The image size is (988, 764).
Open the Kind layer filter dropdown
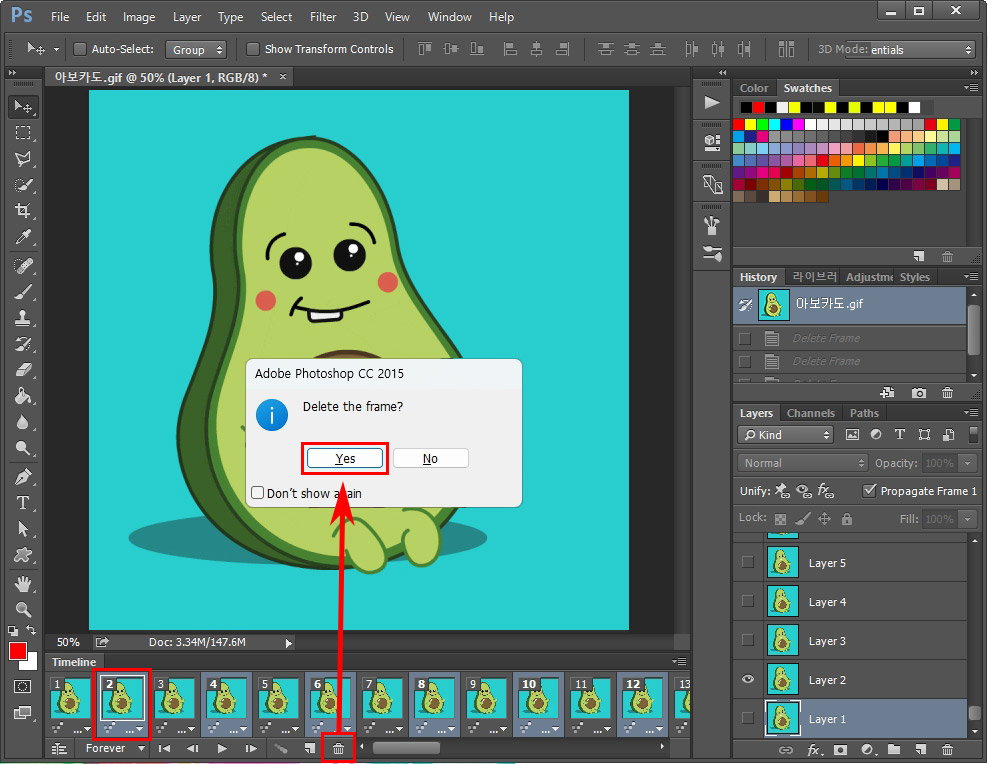785,435
